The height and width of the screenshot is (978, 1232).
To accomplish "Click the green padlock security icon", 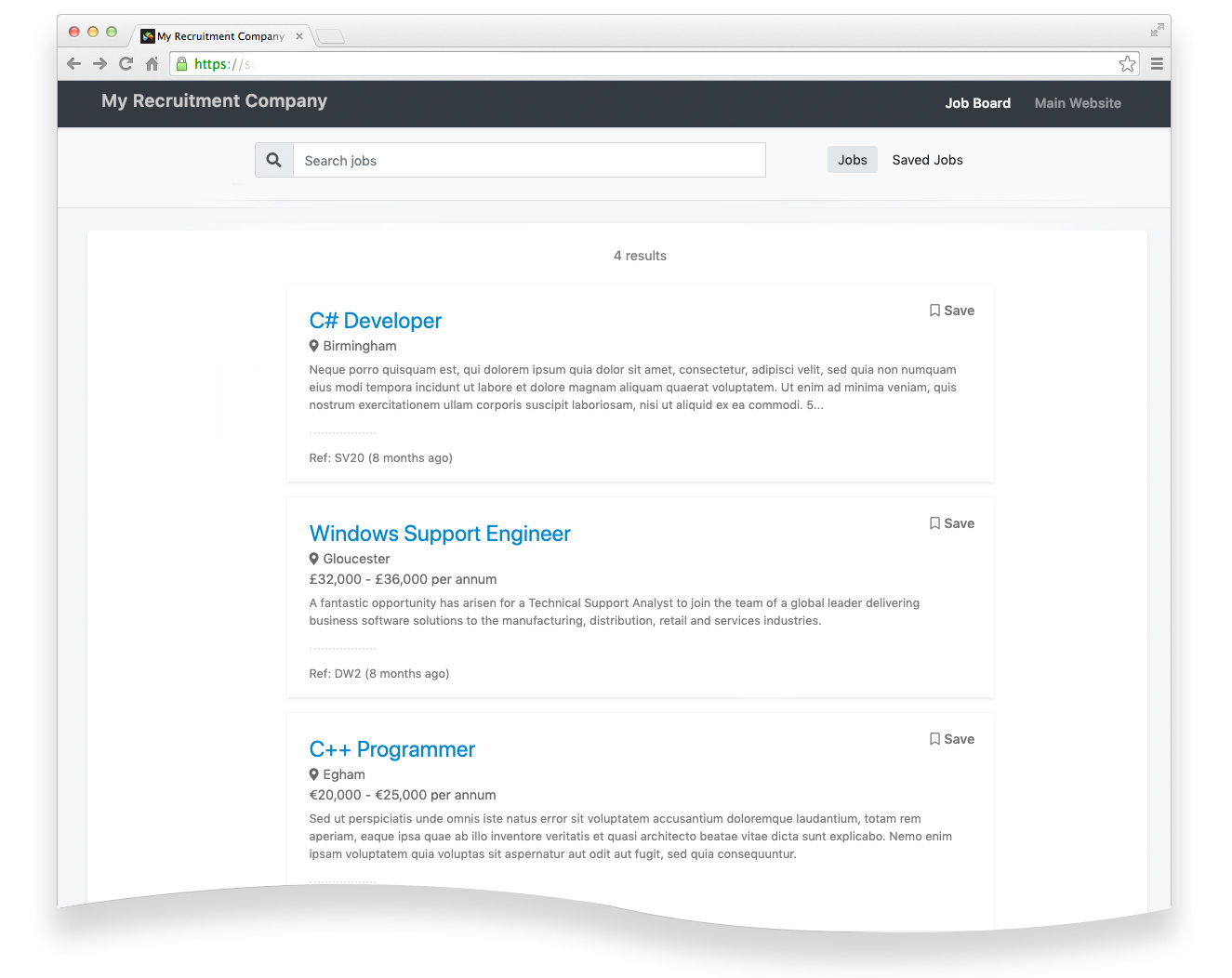I will (x=182, y=64).
